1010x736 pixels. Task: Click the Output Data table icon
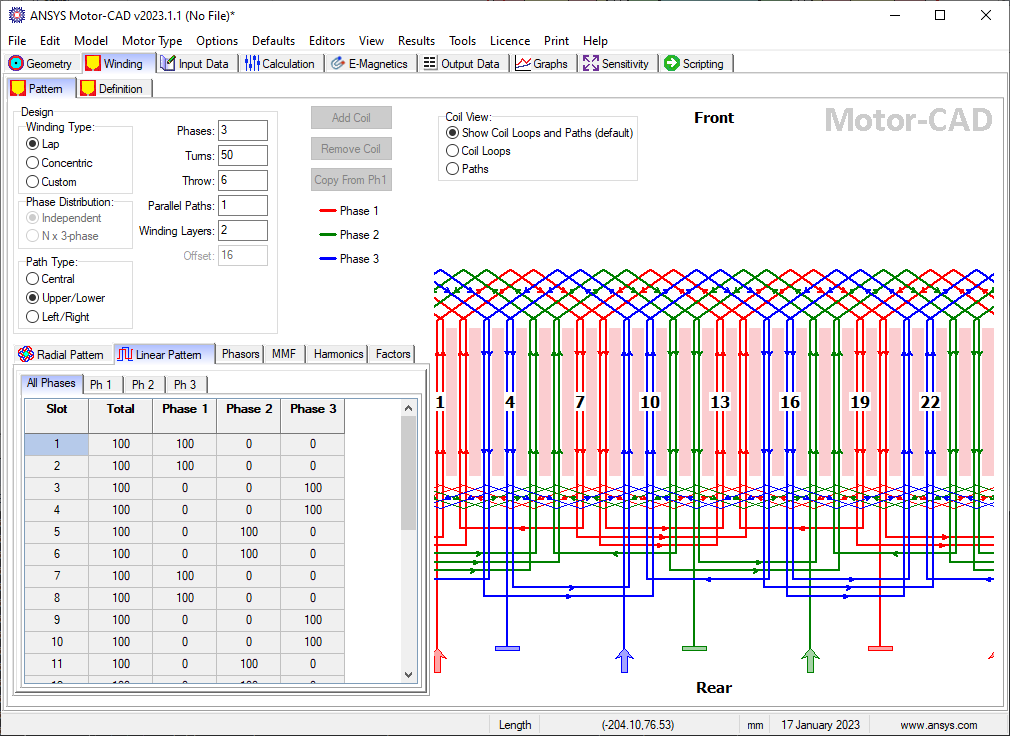pyautogui.click(x=430, y=63)
